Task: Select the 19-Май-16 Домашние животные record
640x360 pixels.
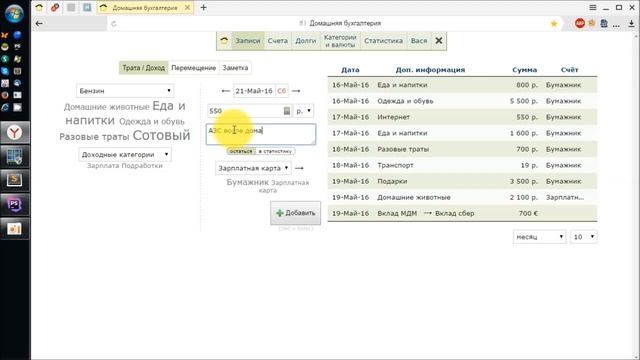Action: tap(462, 197)
